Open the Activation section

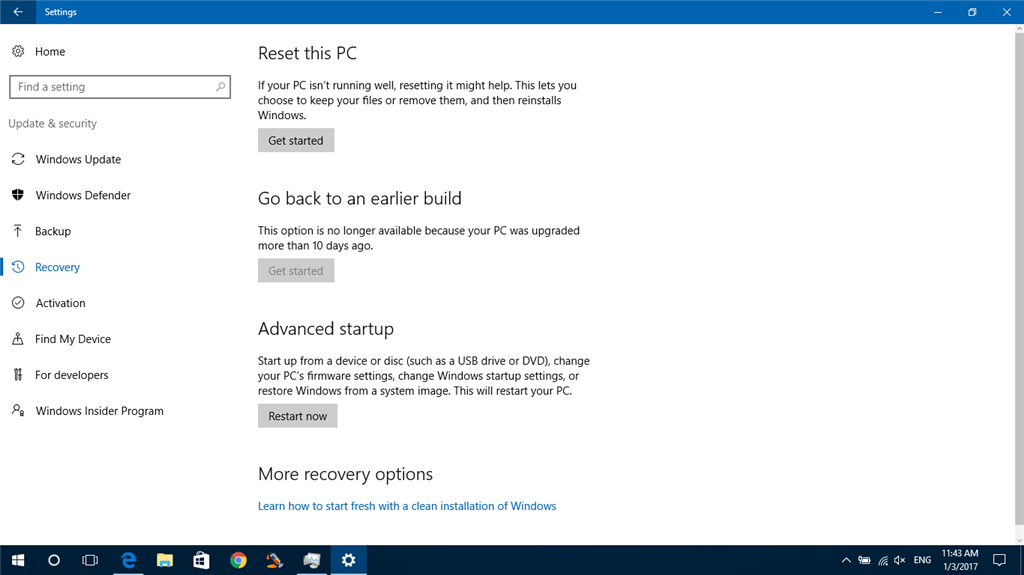pos(60,303)
